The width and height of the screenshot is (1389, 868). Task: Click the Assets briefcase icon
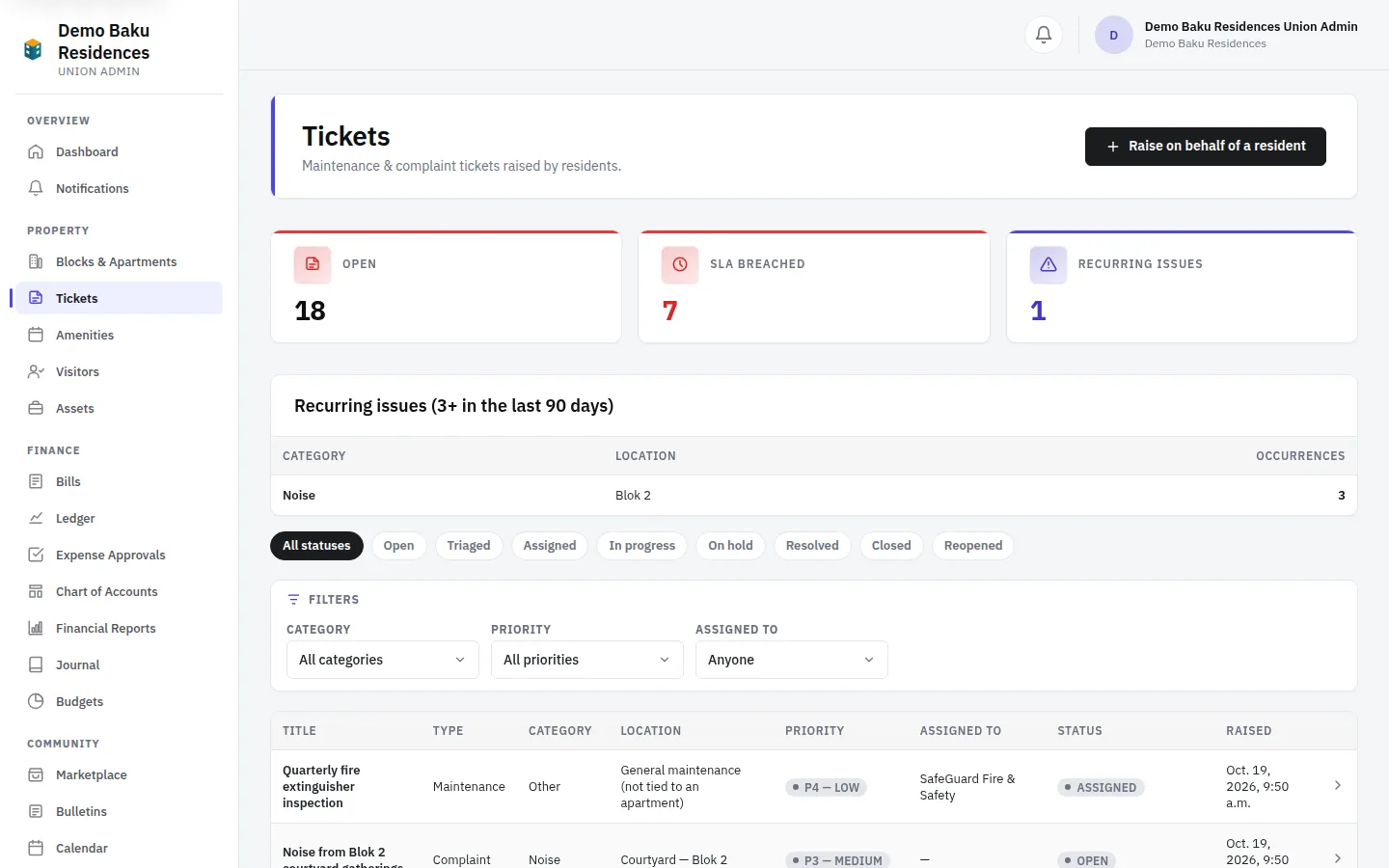(x=36, y=408)
